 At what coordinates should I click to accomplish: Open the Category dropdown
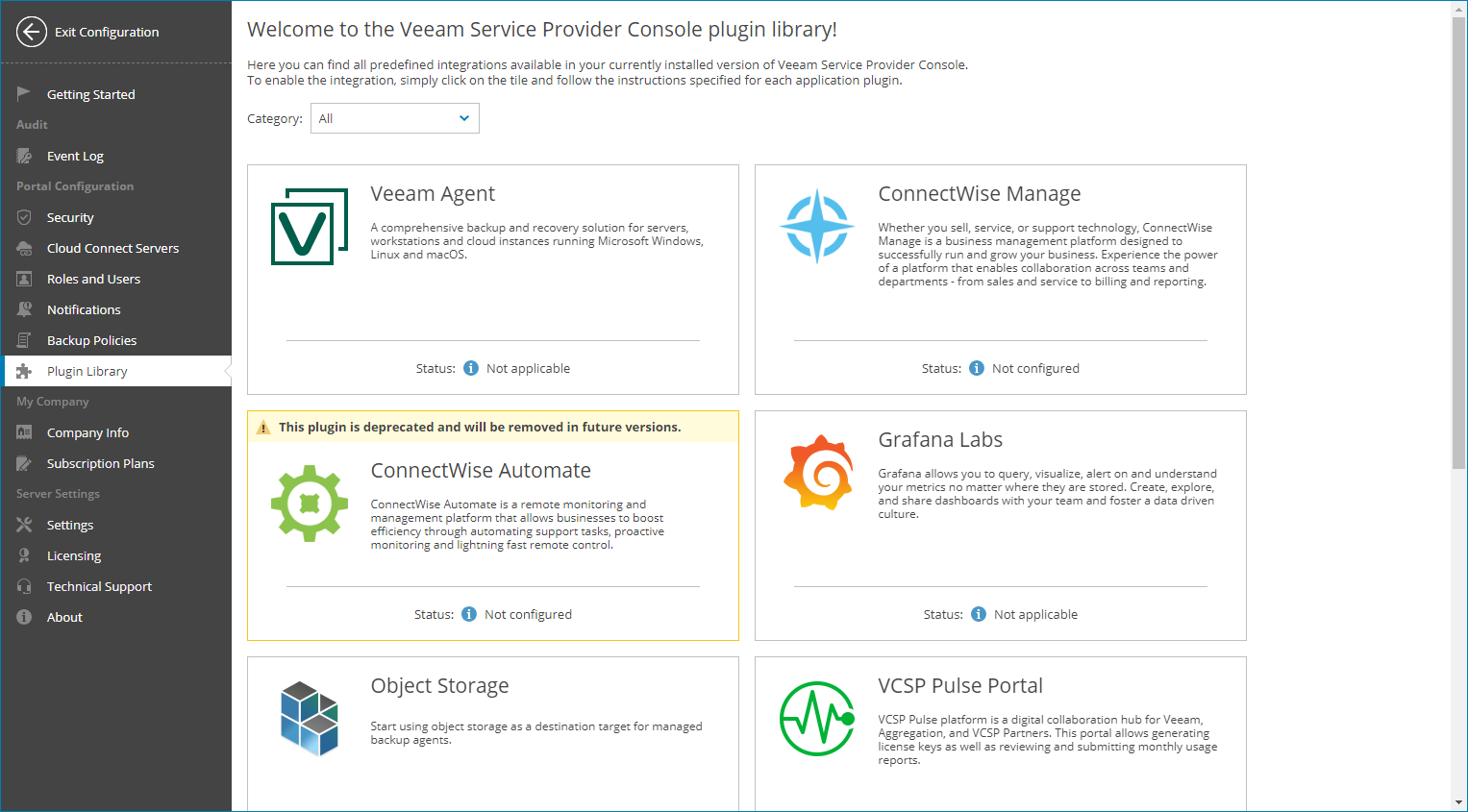click(394, 118)
